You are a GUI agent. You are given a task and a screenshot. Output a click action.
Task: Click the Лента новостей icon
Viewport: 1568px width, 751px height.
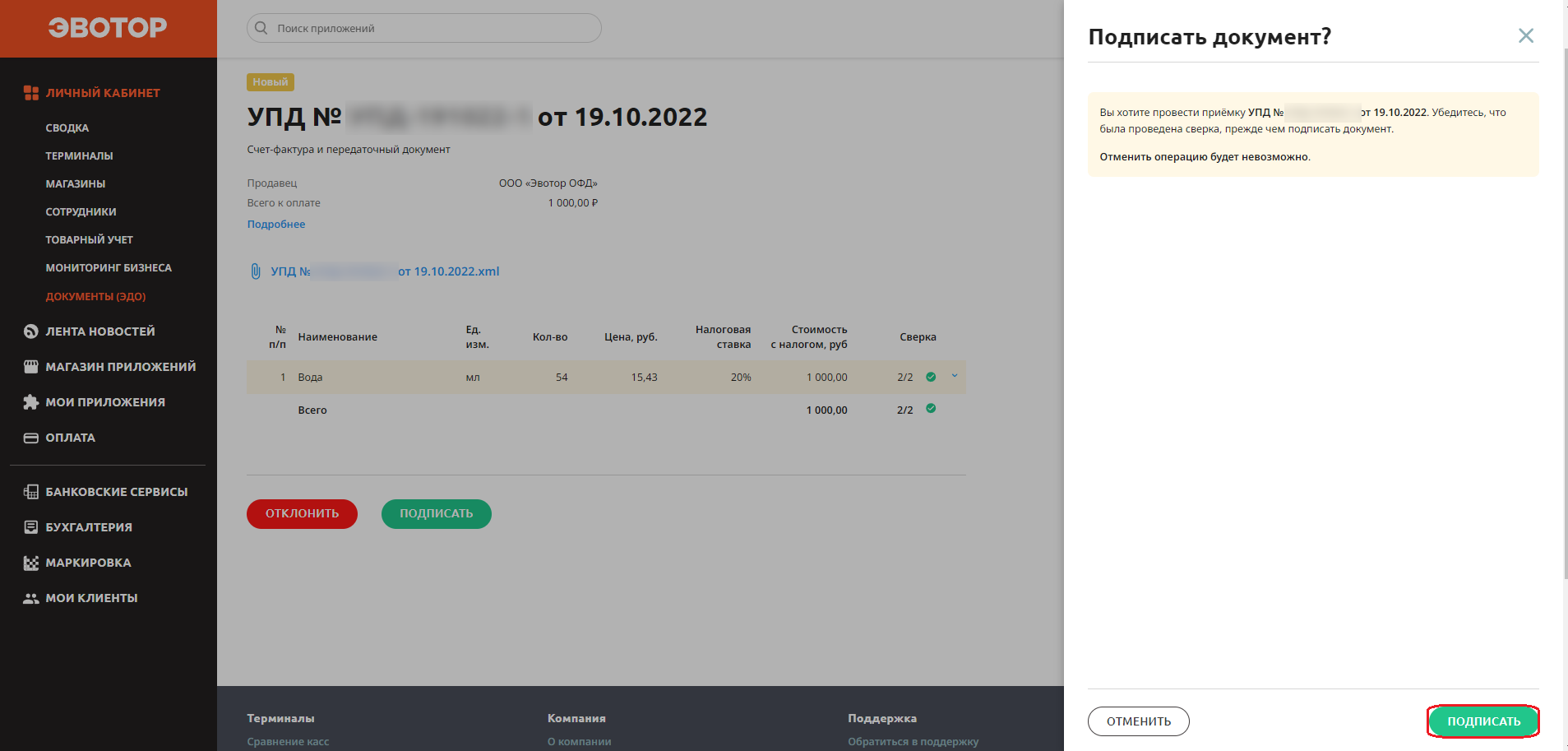pos(31,331)
